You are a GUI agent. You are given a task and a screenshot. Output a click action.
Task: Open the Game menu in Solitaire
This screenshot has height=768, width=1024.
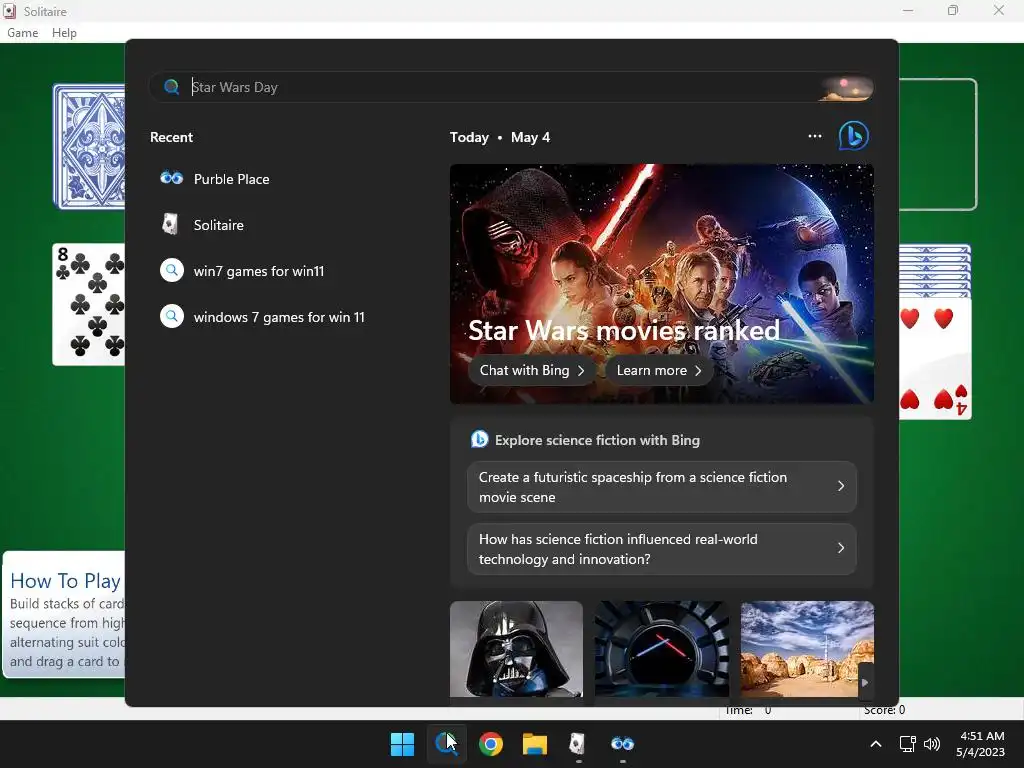point(22,33)
